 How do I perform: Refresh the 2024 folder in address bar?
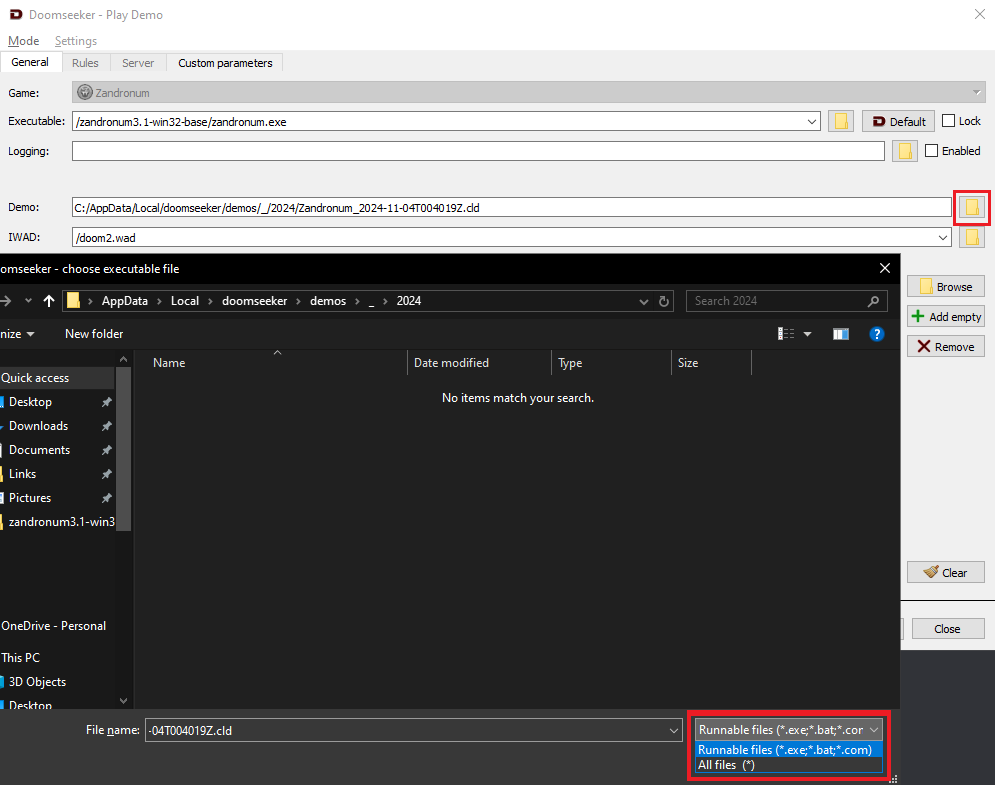[665, 301]
